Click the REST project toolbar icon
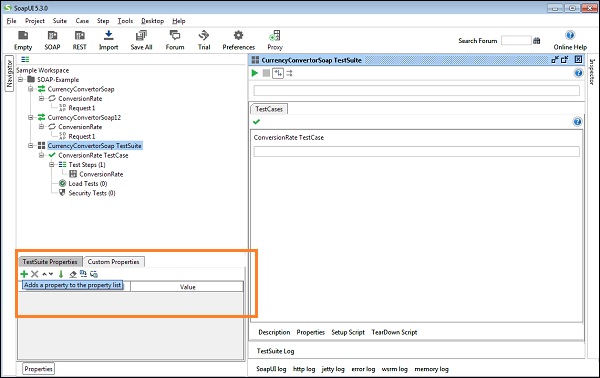This screenshot has width=600, height=378. [80, 40]
